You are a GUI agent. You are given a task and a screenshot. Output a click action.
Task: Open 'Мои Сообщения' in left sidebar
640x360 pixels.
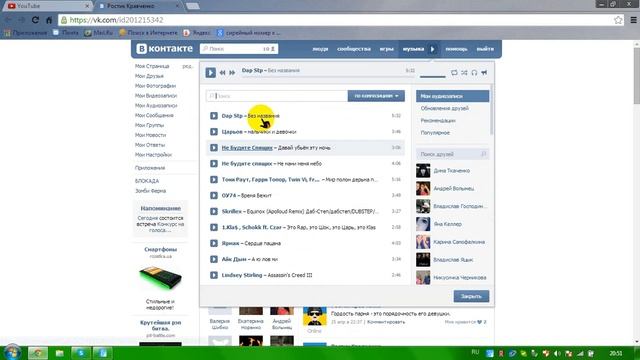(154, 115)
